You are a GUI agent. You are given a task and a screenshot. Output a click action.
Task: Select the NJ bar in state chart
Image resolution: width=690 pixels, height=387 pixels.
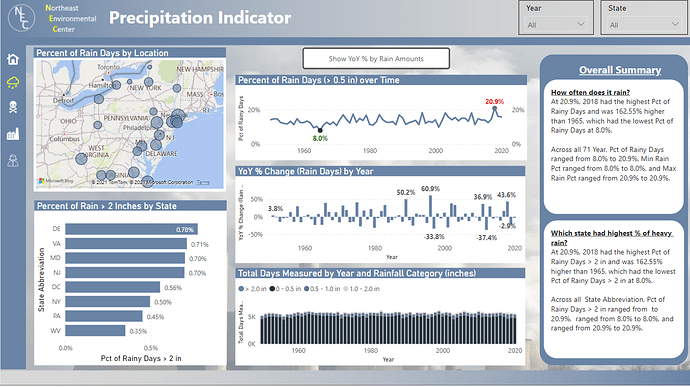coord(125,273)
